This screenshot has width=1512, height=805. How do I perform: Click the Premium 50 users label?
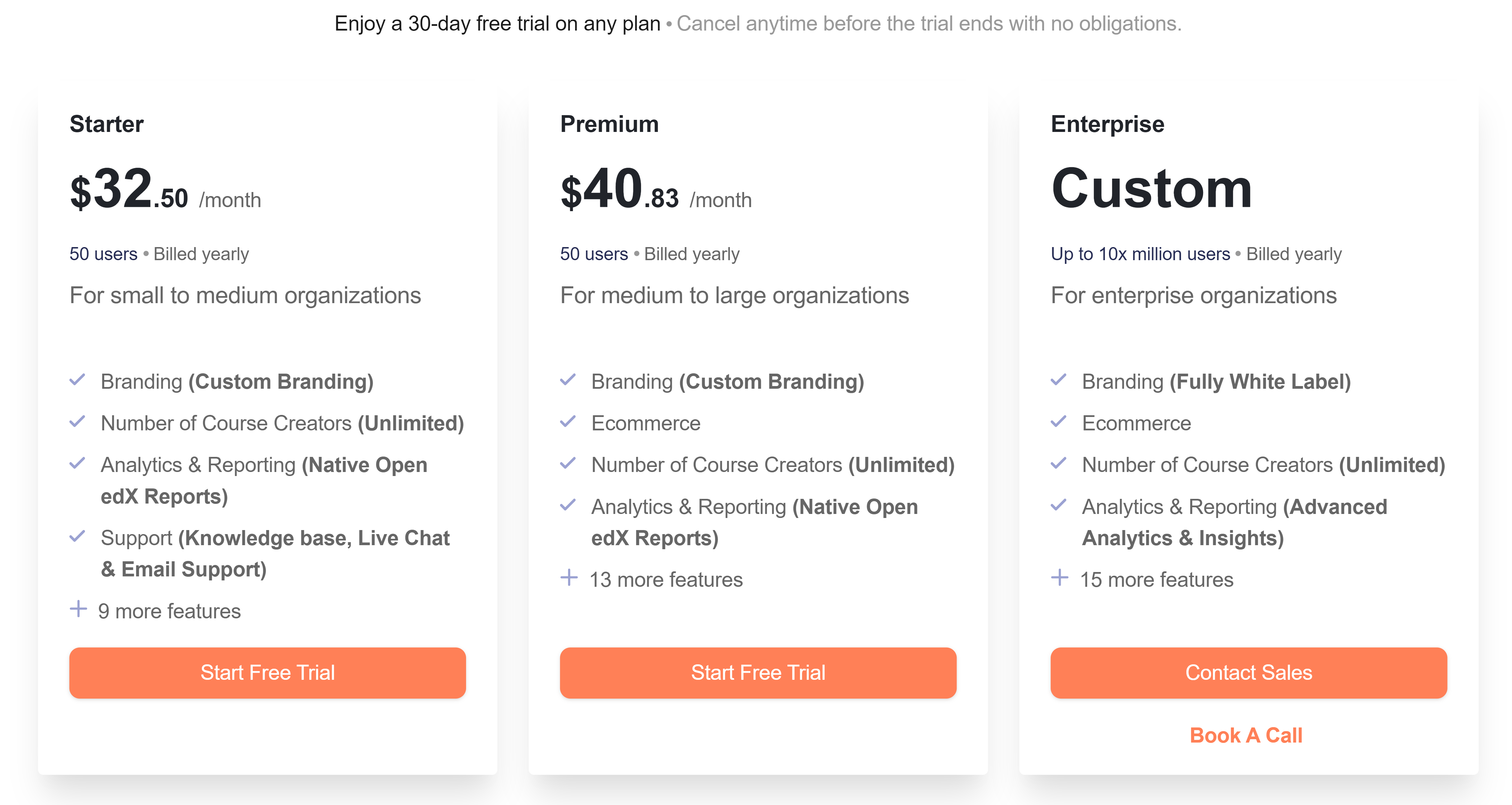click(594, 254)
